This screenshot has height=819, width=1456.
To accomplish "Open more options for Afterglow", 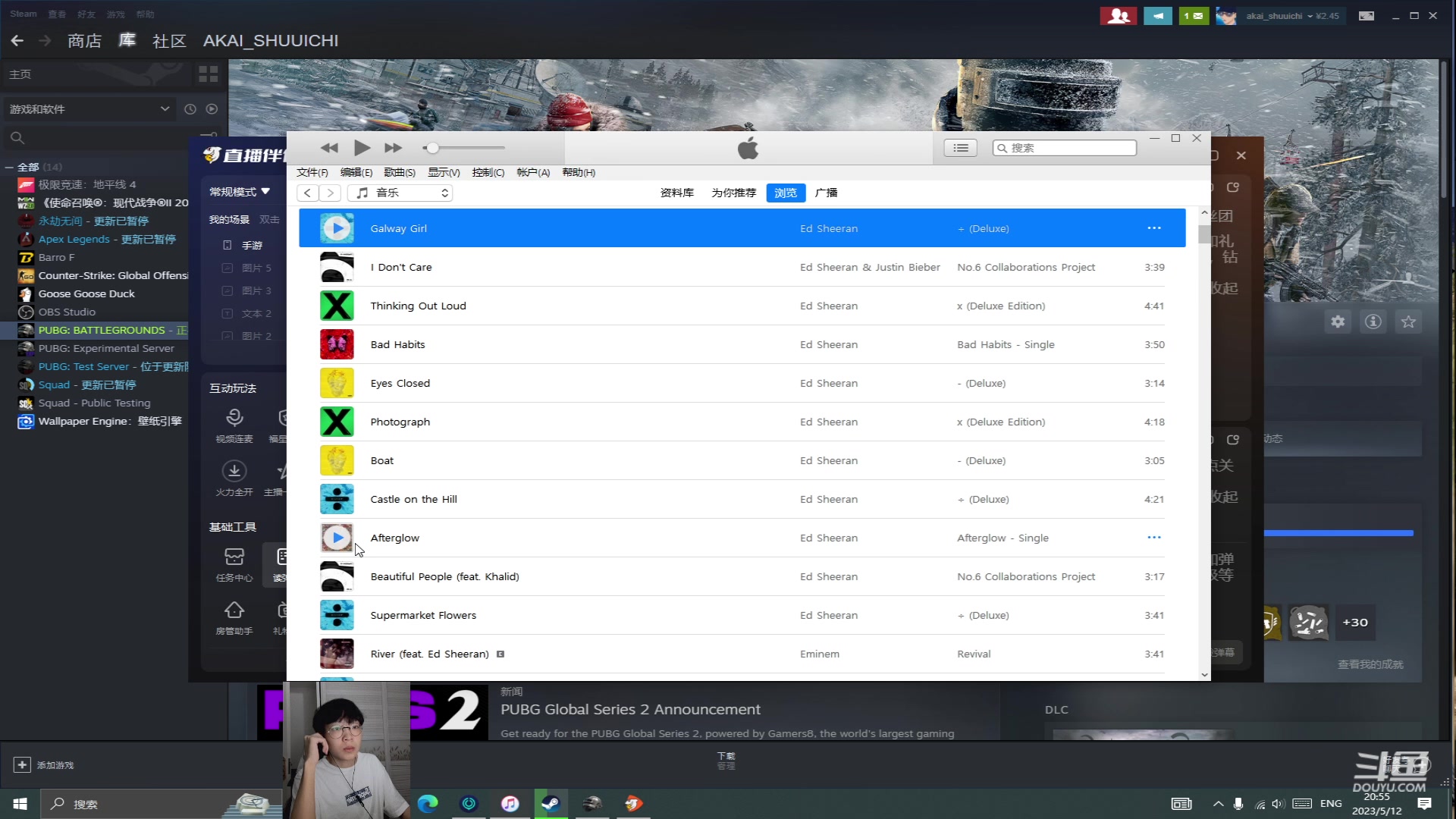I will [1154, 538].
